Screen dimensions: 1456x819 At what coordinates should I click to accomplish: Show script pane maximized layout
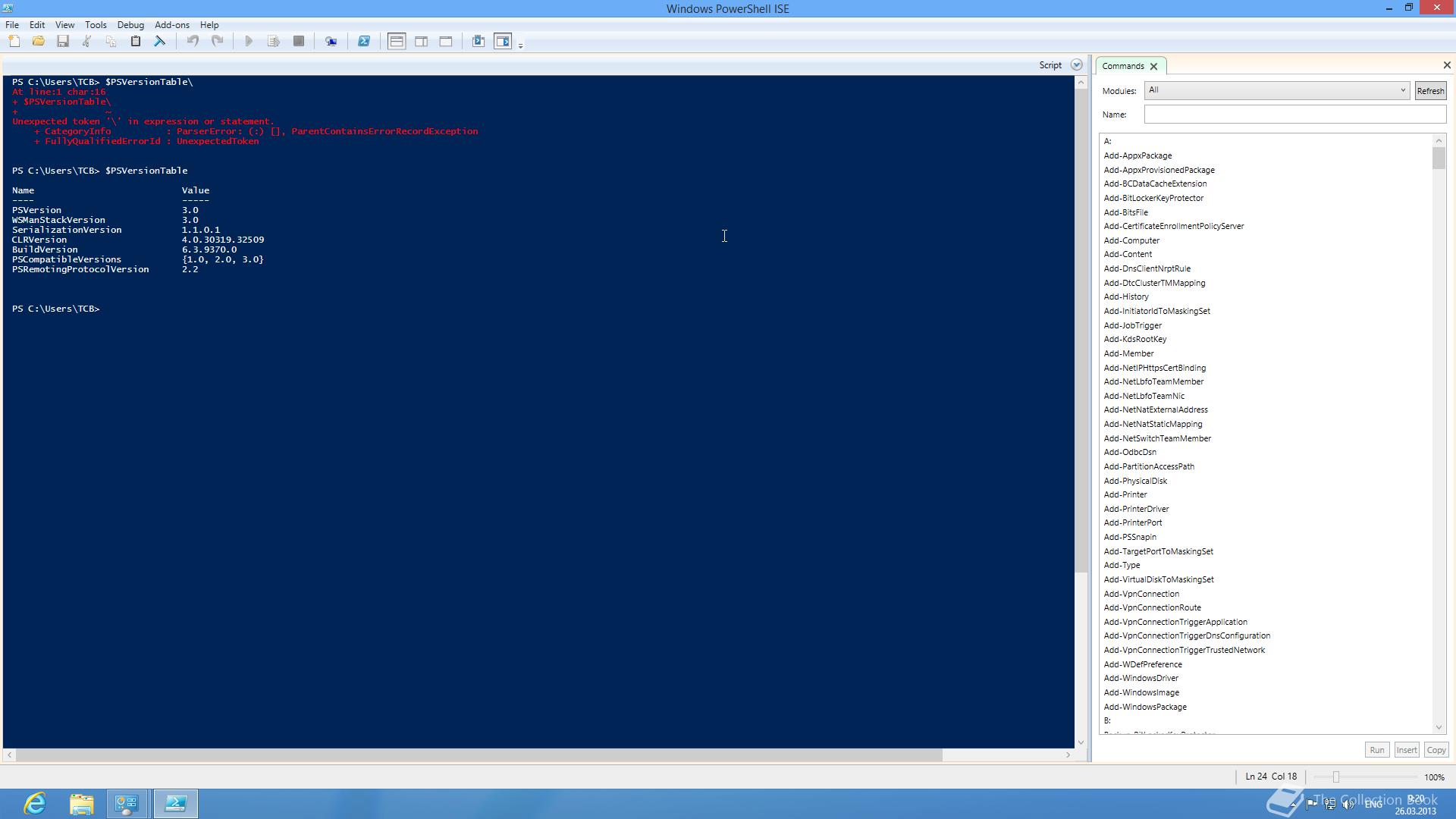(x=446, y=42)
